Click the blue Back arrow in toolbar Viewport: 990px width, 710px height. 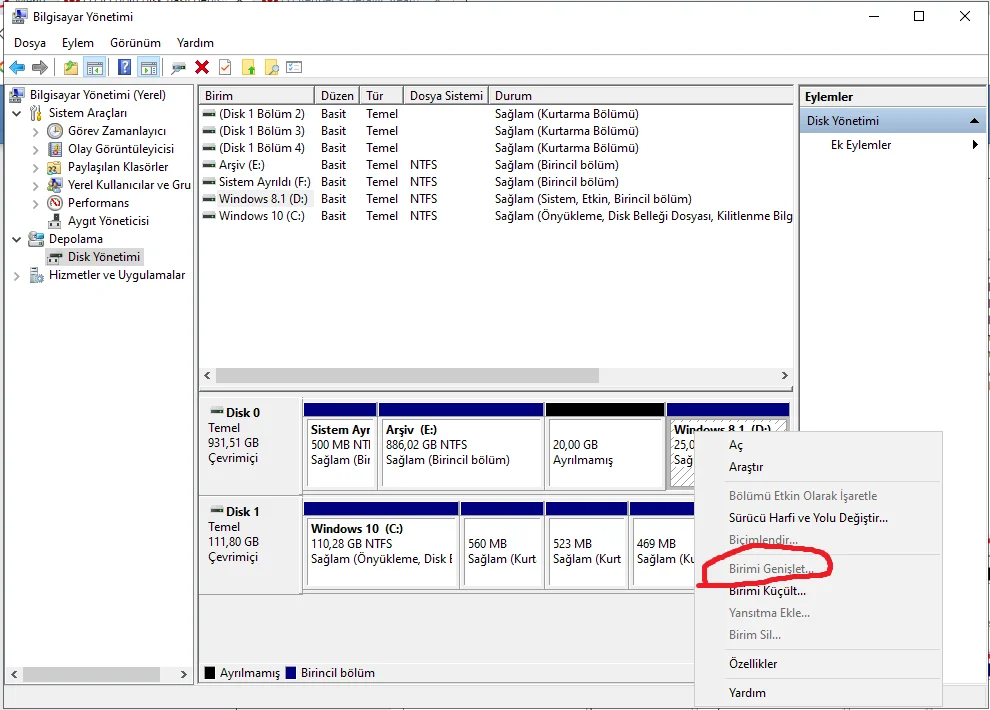17,67
